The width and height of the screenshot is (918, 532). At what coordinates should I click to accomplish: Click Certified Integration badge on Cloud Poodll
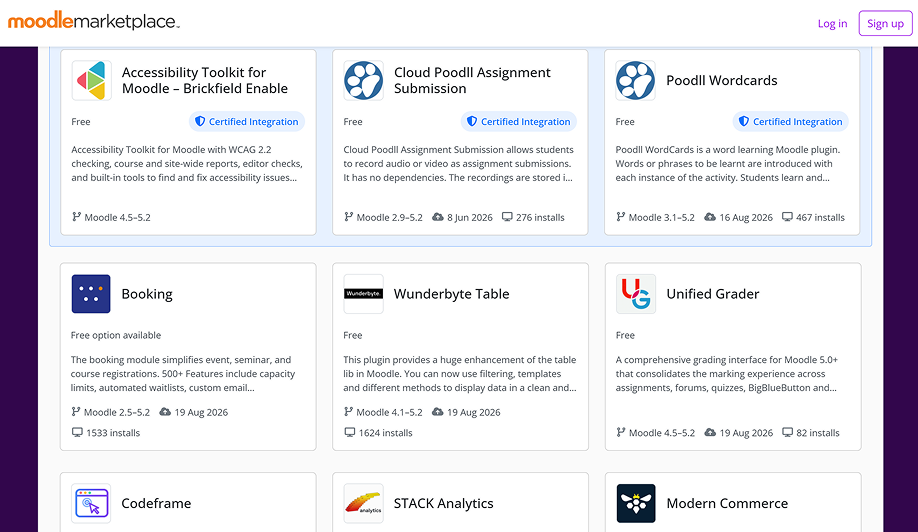519,122
